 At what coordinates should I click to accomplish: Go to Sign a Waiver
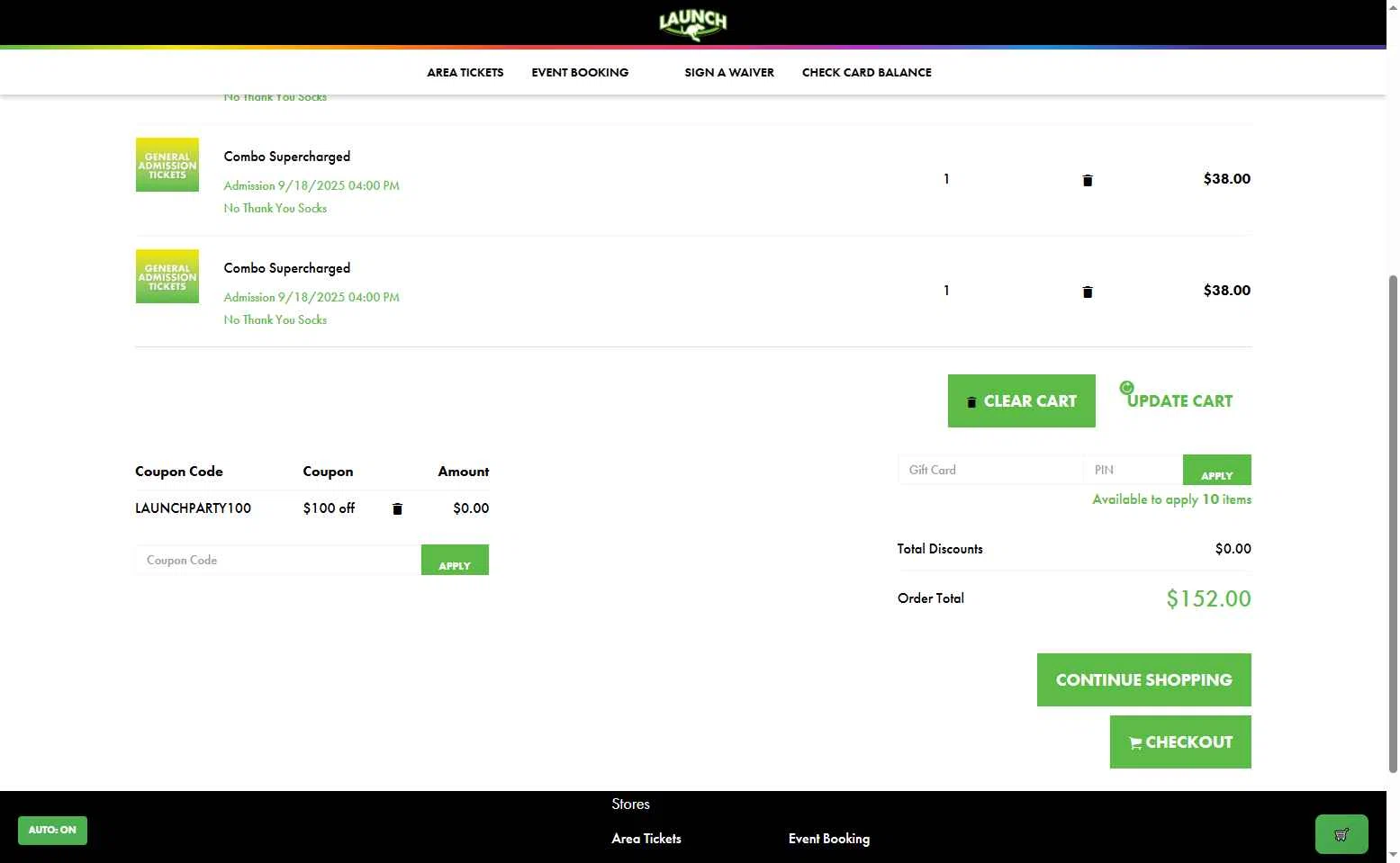tap(729, 73)
